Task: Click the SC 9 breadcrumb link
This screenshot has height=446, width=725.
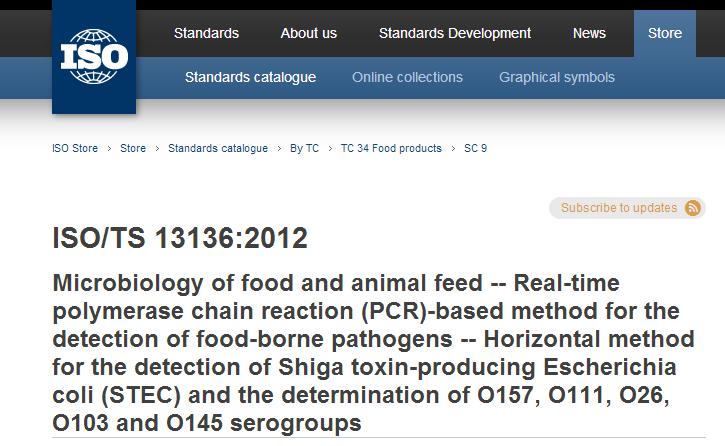Action: pos(475,148)
